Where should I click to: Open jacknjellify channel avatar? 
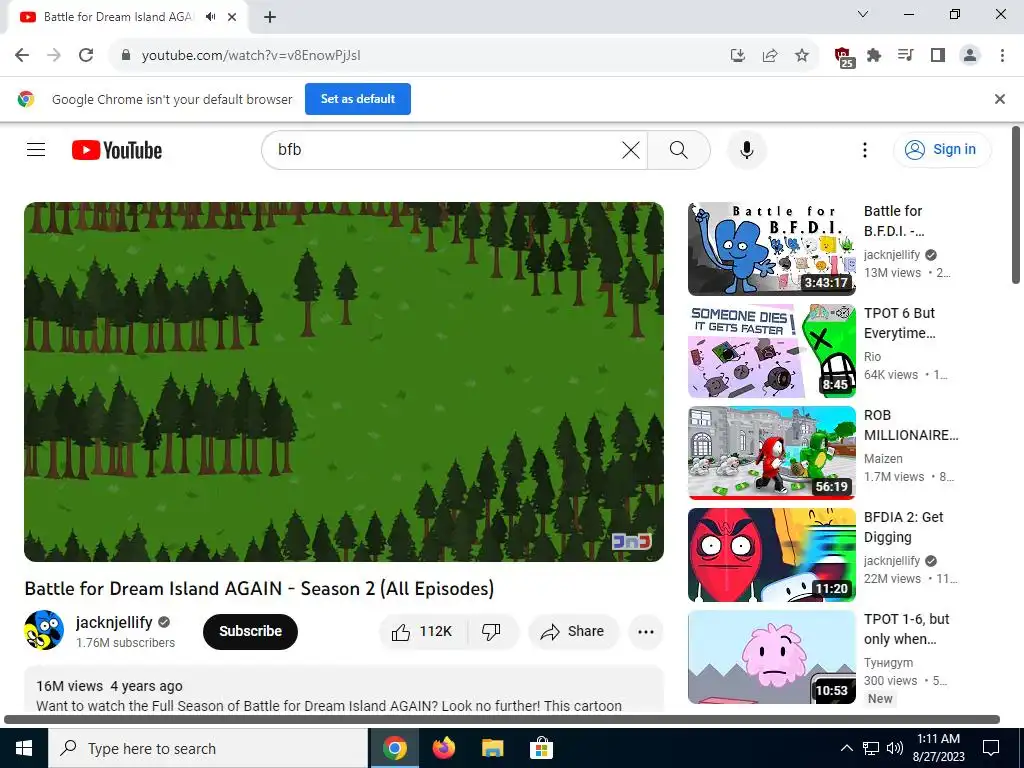tap(44, 630)
